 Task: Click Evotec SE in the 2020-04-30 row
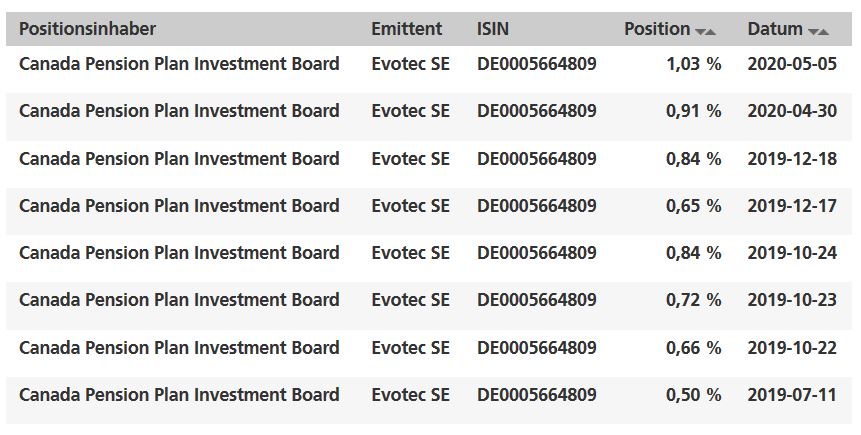(x=410, y=111)
